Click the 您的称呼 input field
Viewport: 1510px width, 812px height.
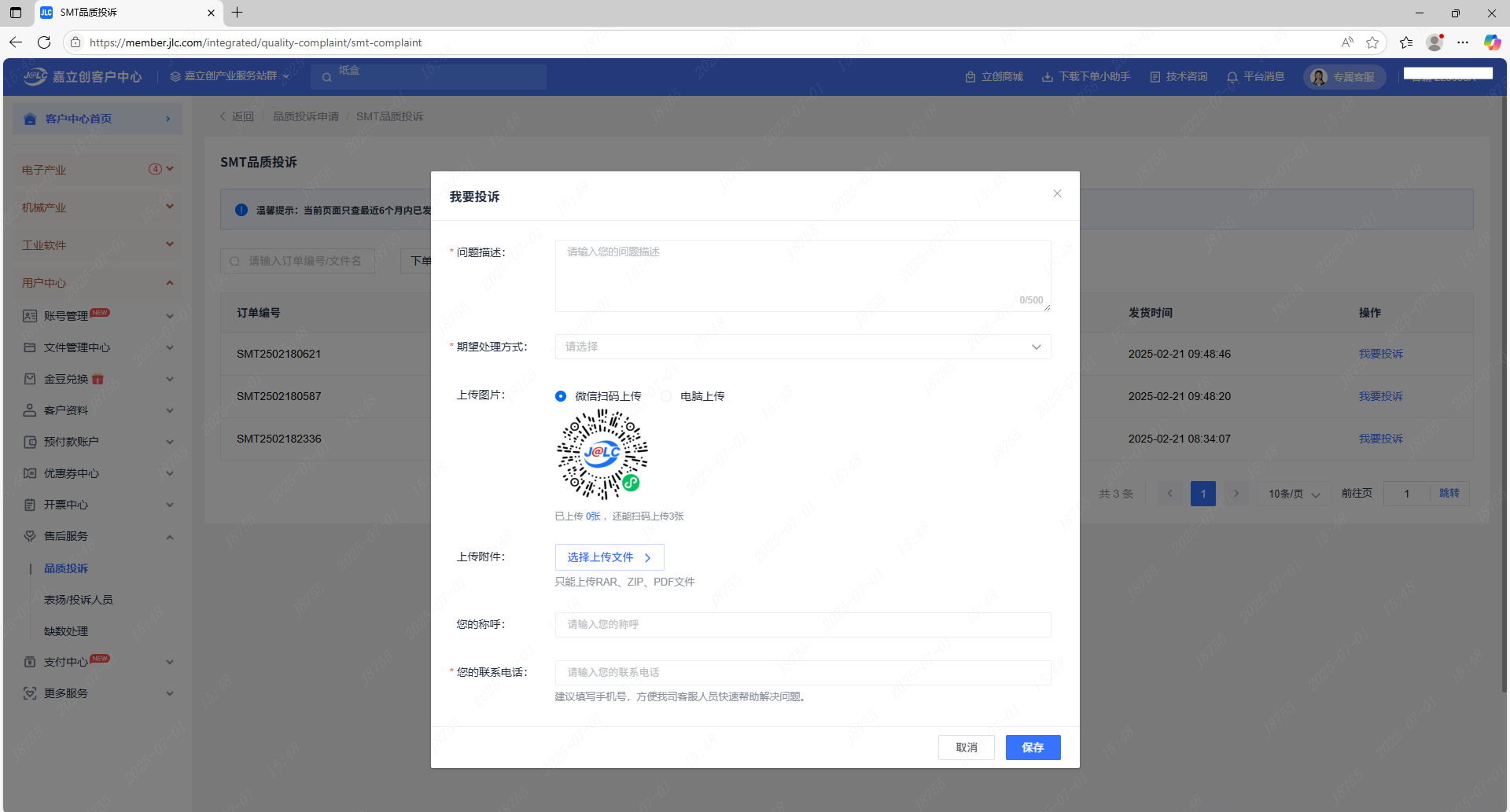pyautogui.click(x=803, y=625)
